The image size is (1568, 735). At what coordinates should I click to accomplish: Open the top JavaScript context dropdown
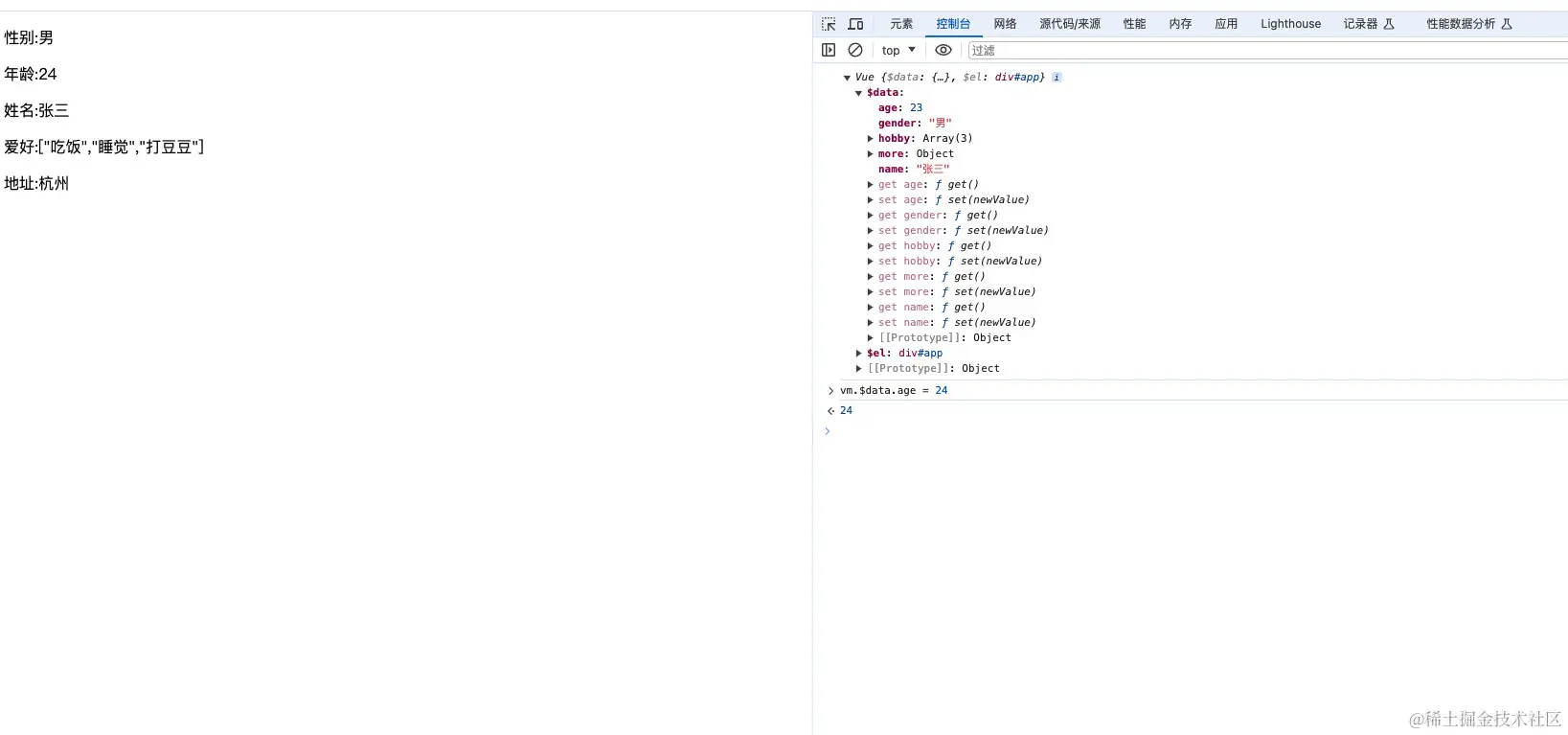pyautogui.click(x=898, y=50)
